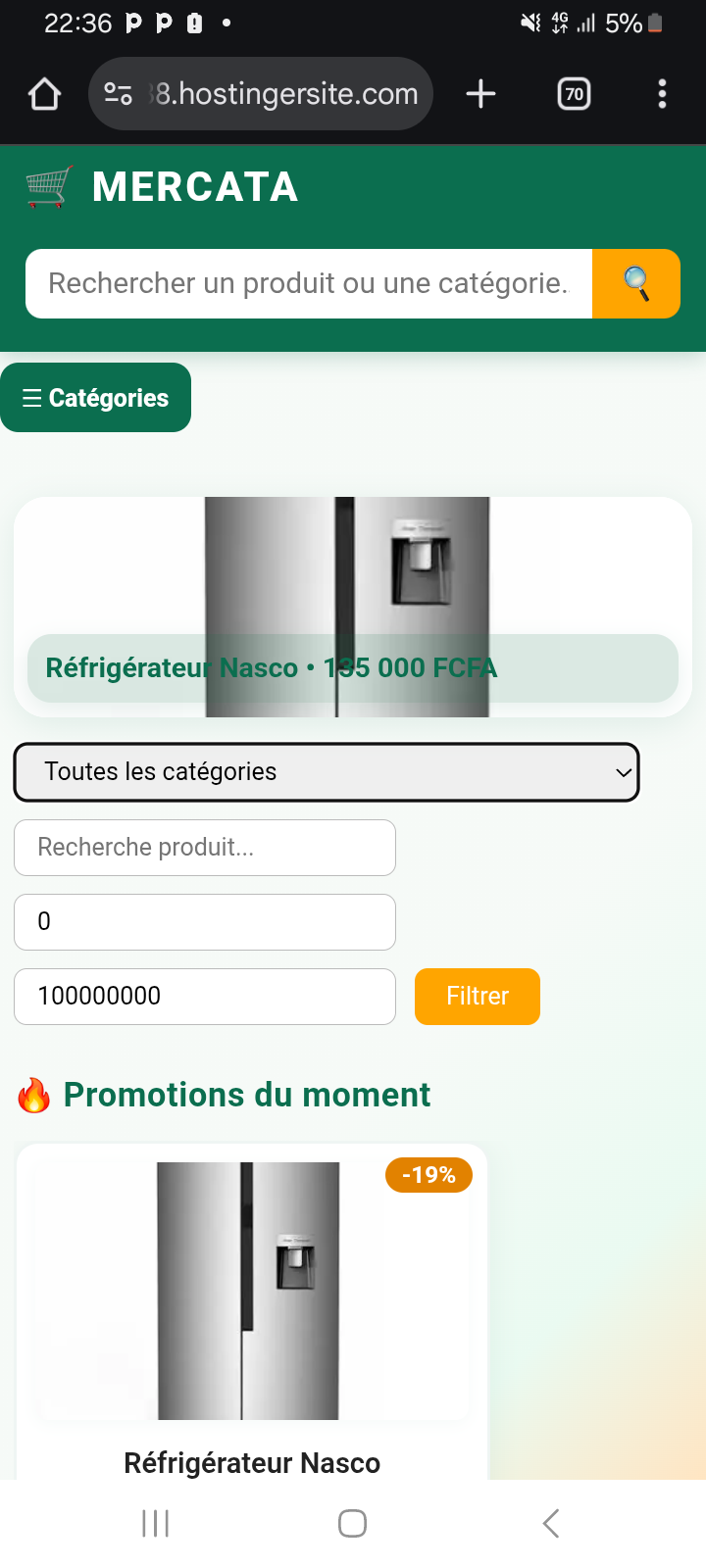Focus the main product or category search field
This screenshot has width=706, height=1568.
pyautogui.click(x=309, y=284)
